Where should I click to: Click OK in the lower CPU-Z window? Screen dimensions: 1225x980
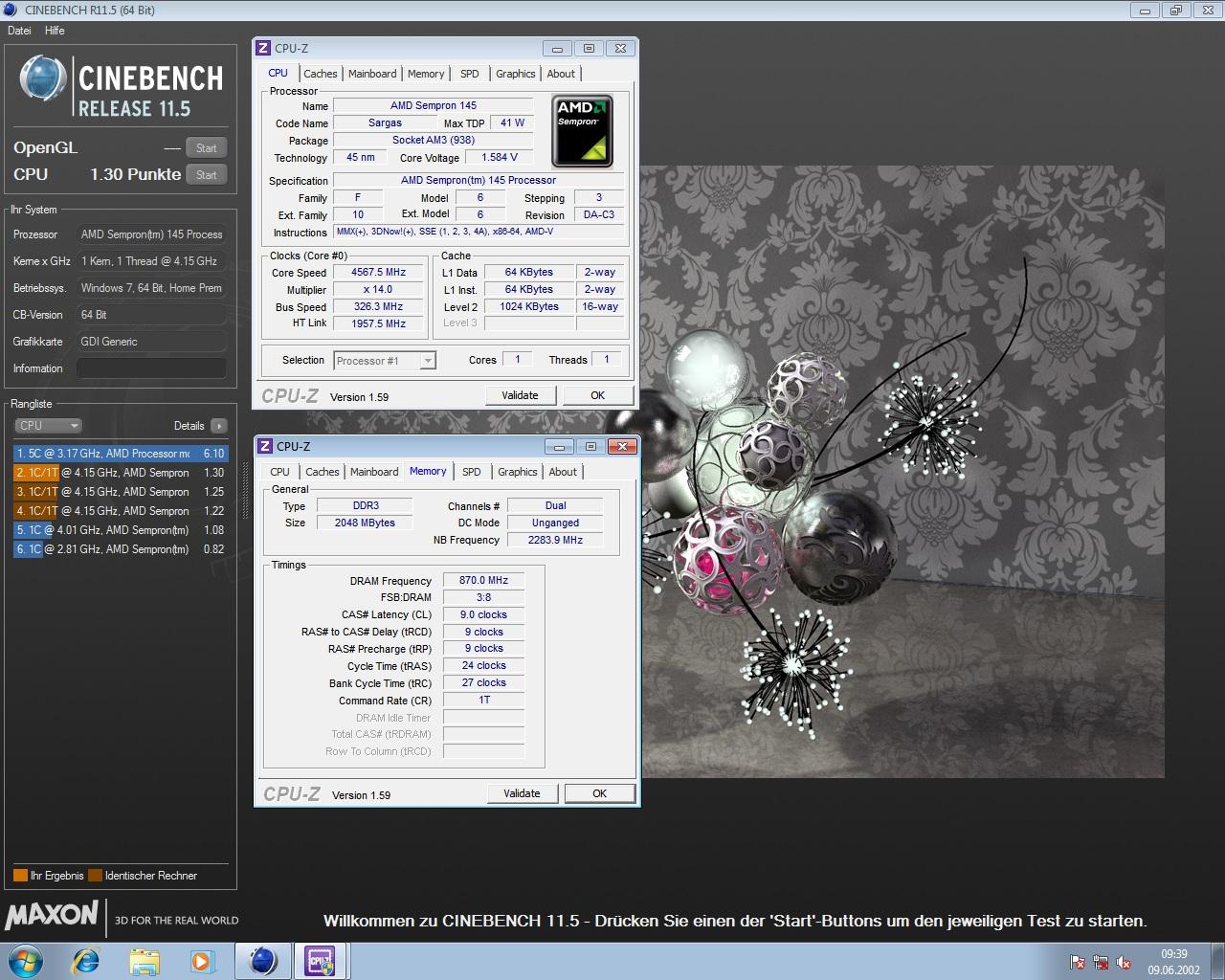(599, 793)
